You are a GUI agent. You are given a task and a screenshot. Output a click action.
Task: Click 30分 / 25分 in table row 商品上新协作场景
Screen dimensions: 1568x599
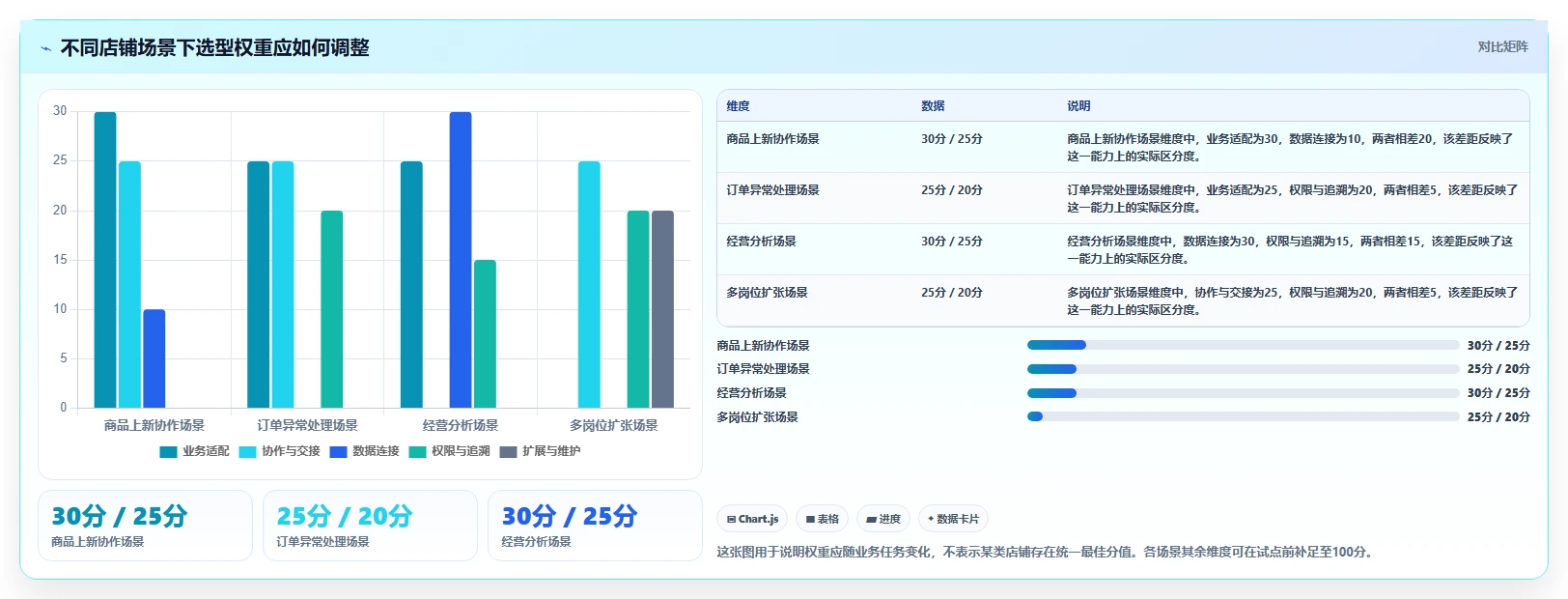pos(951,139)
